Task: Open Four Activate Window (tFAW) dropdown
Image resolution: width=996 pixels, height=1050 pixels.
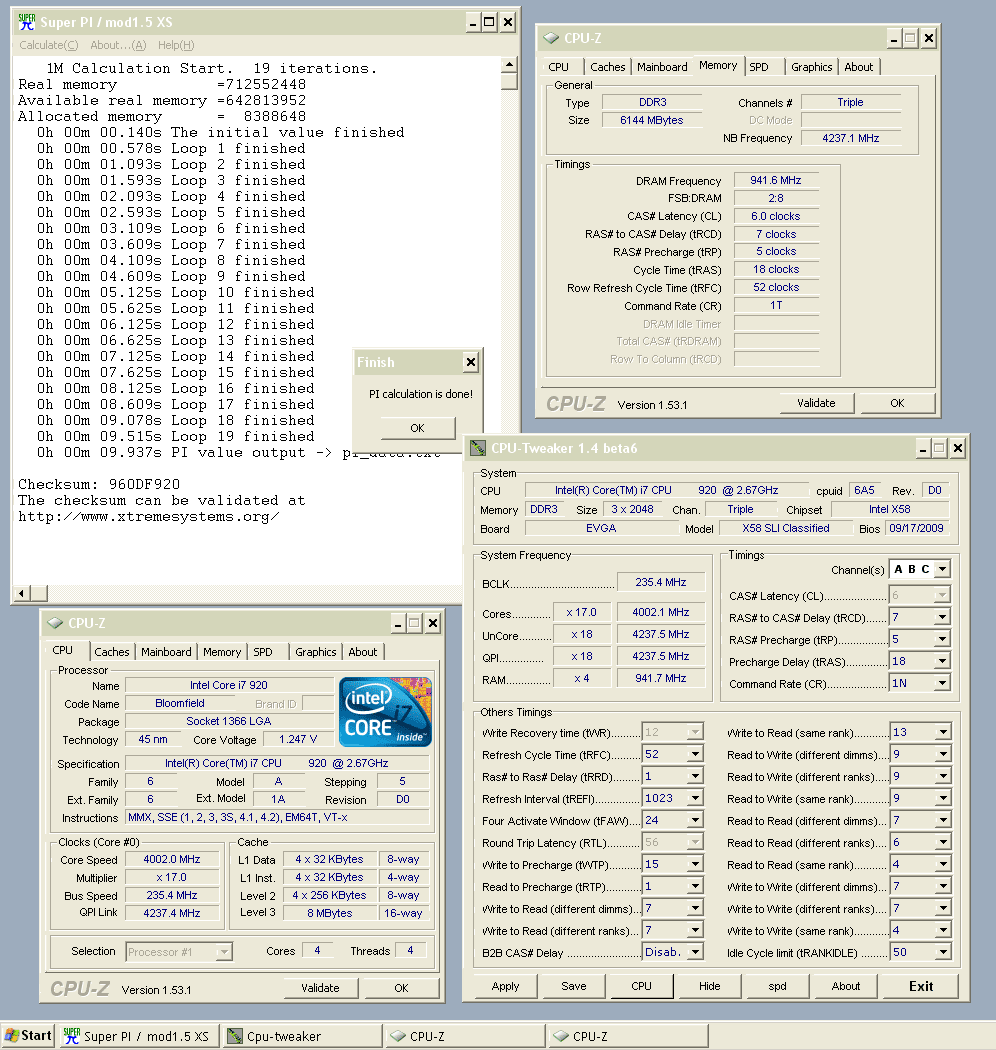Action: point(695,820)
